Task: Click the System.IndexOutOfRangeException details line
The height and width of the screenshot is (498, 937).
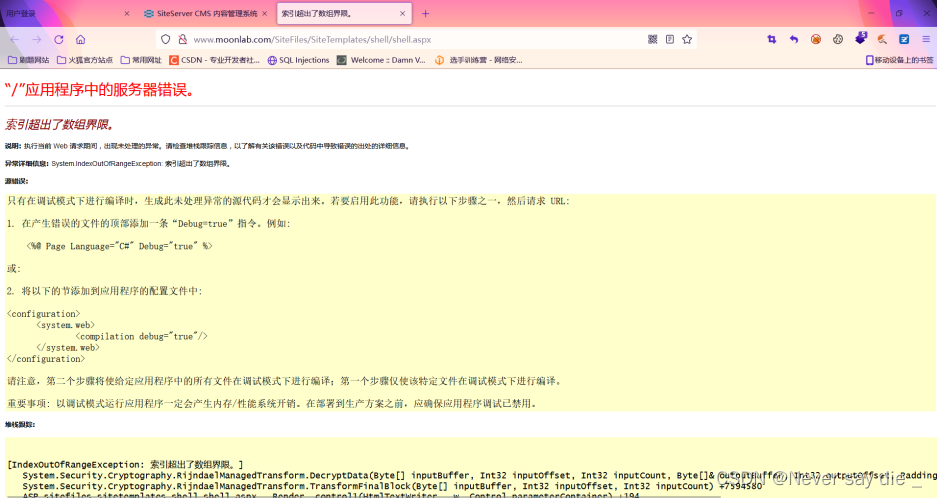Action: click(x=118, y=163)
